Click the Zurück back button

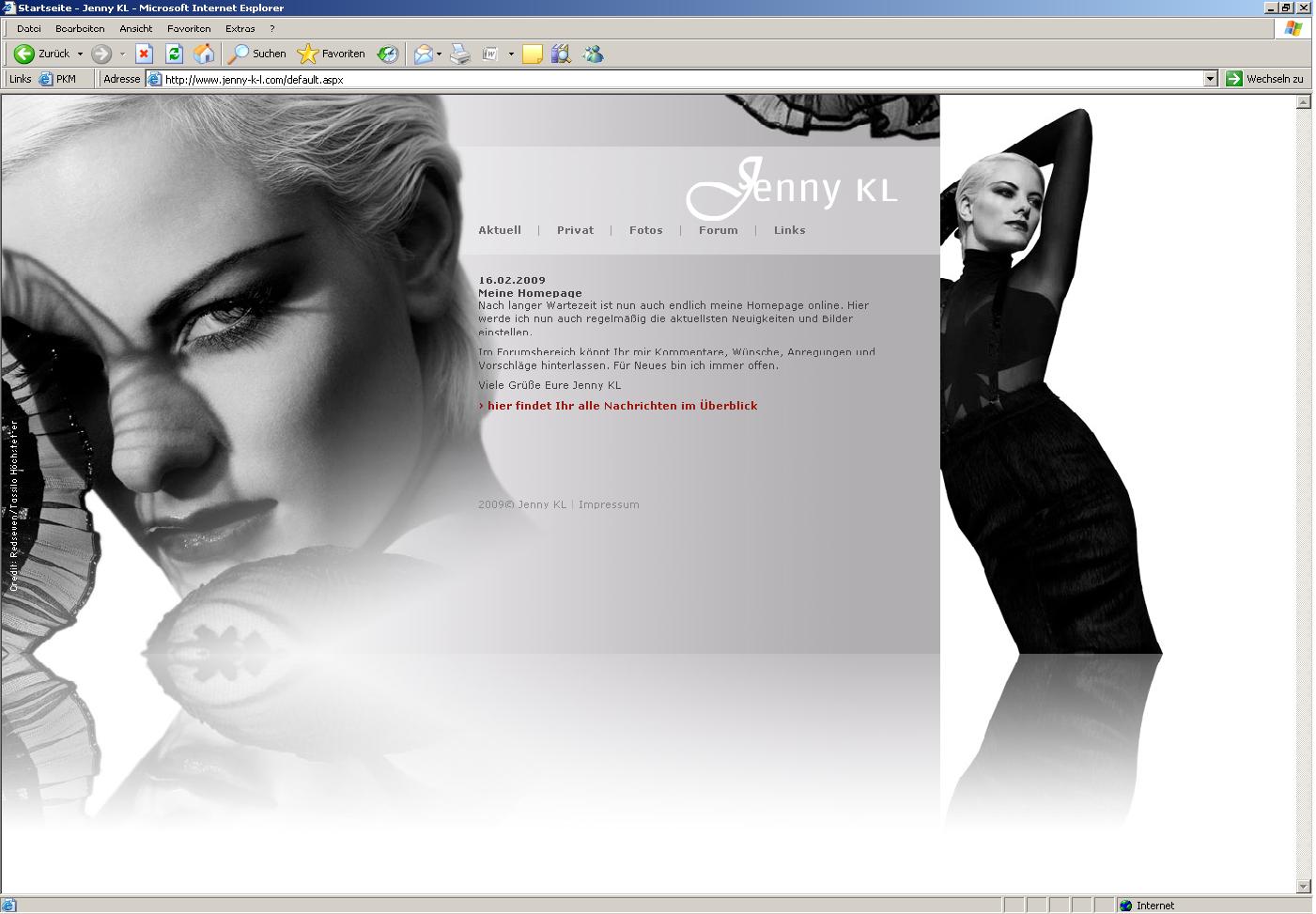(x=42, y=54)
